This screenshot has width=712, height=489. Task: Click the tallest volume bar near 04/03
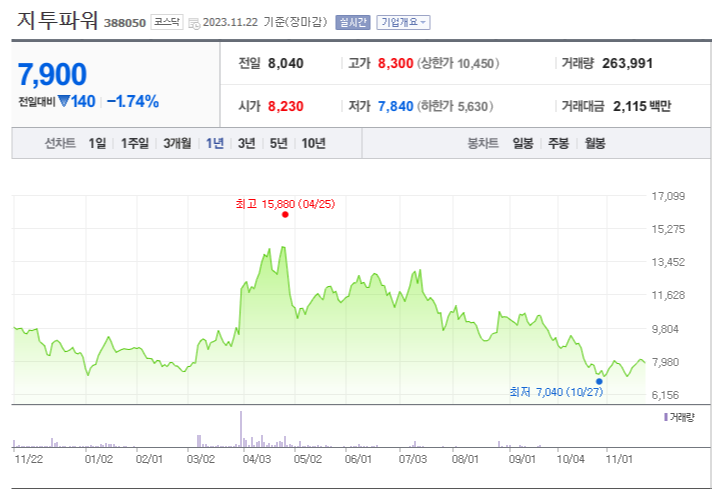coord(241,429)
